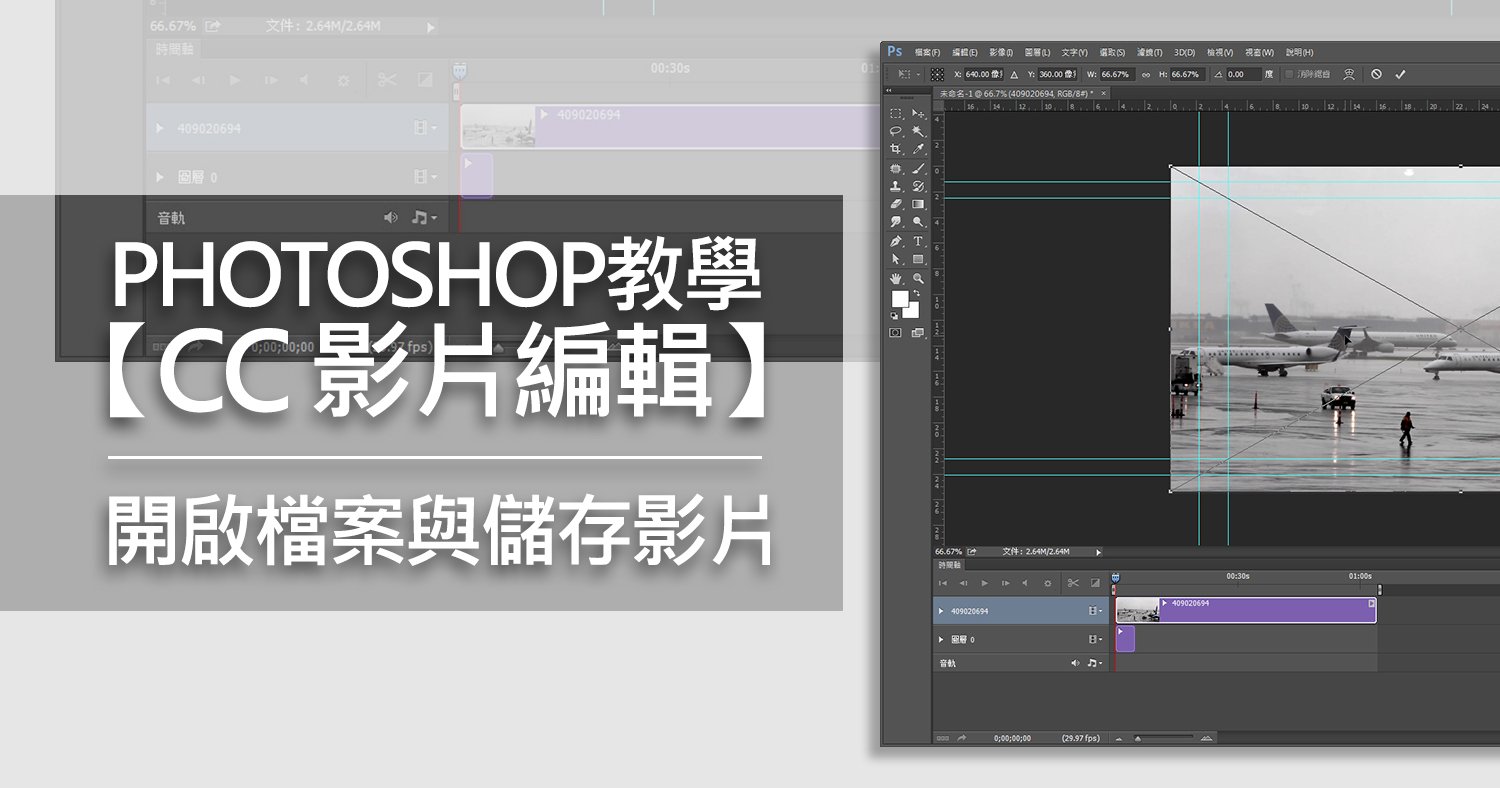Enable the 消除鋸齒 anti-alias checkbox
The image size is (1500, 788).
click(x=1288, y=74)
